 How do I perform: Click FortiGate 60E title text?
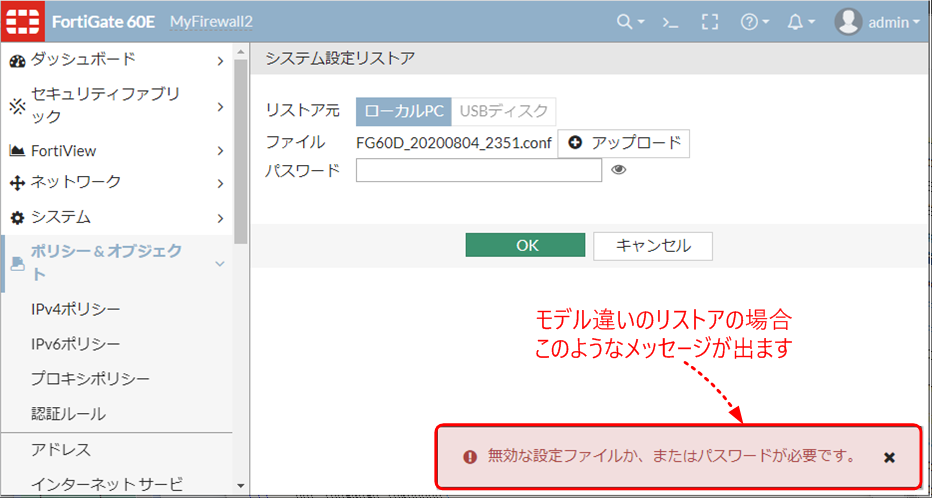(103, 23)
